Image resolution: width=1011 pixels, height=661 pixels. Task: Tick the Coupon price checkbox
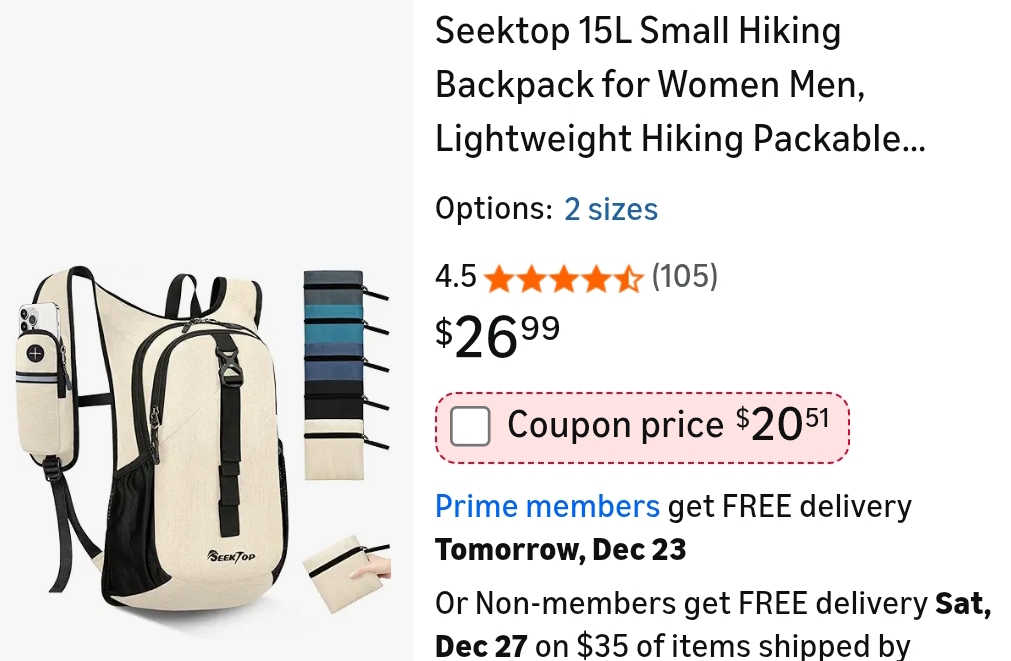pos(470,427)
